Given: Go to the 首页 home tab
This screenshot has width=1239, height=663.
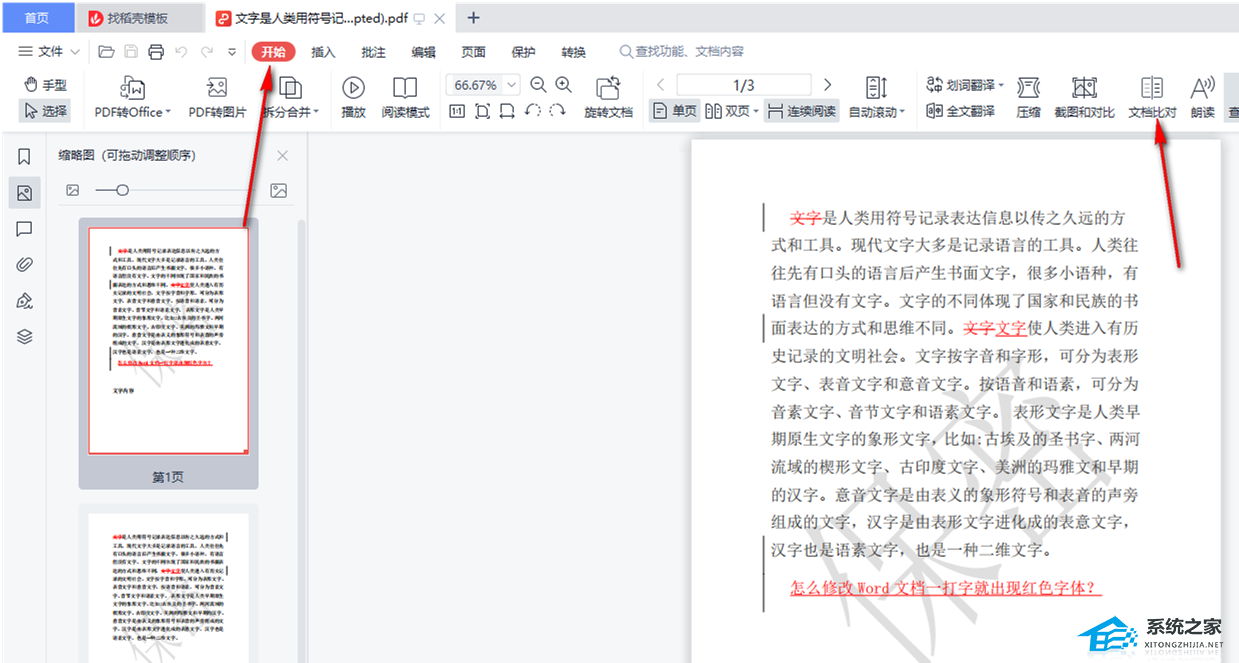Looking at the screenshot, I should [37, 18].
